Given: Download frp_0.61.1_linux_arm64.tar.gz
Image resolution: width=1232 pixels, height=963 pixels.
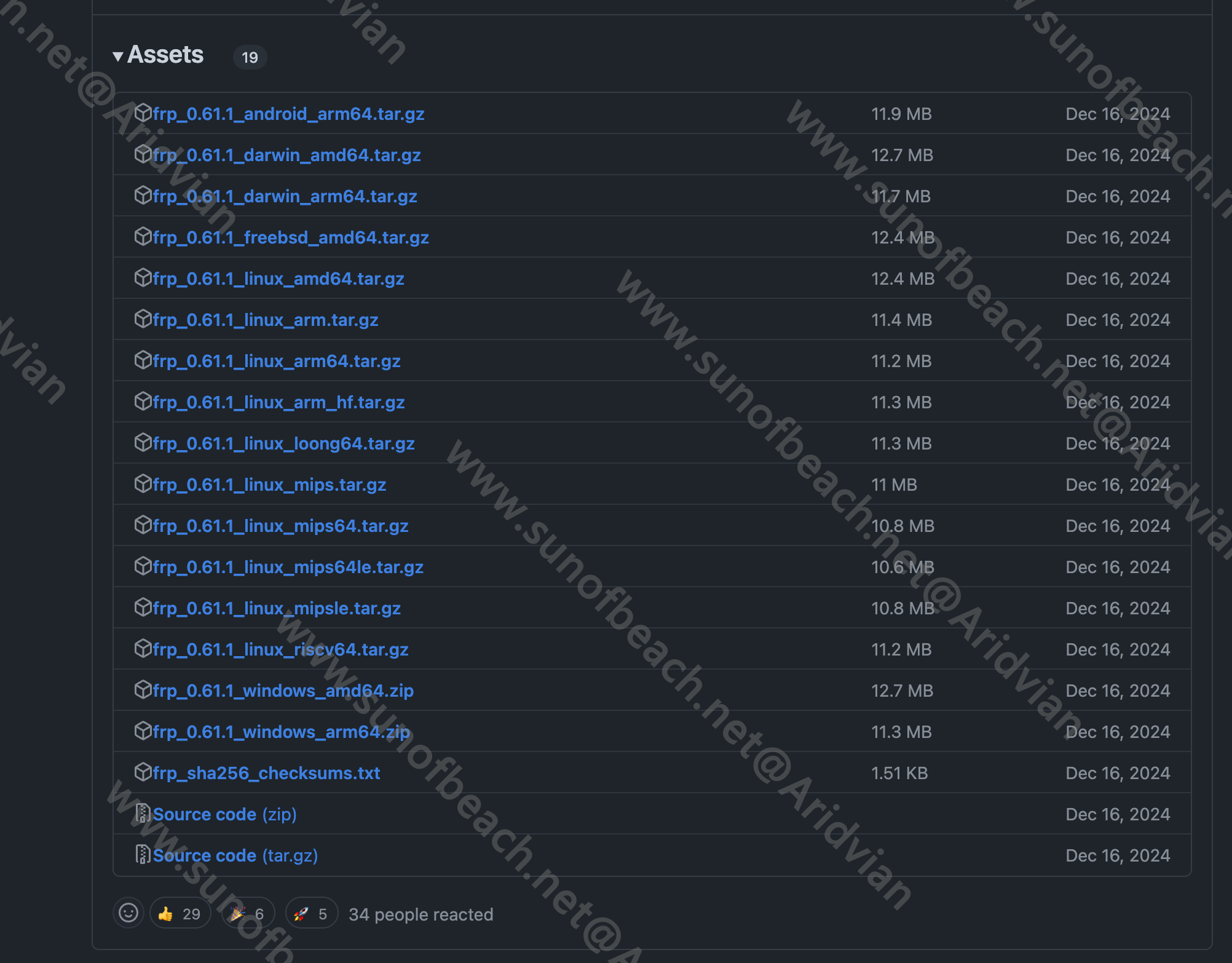Looking at the screenshot, I should point(277,361).
